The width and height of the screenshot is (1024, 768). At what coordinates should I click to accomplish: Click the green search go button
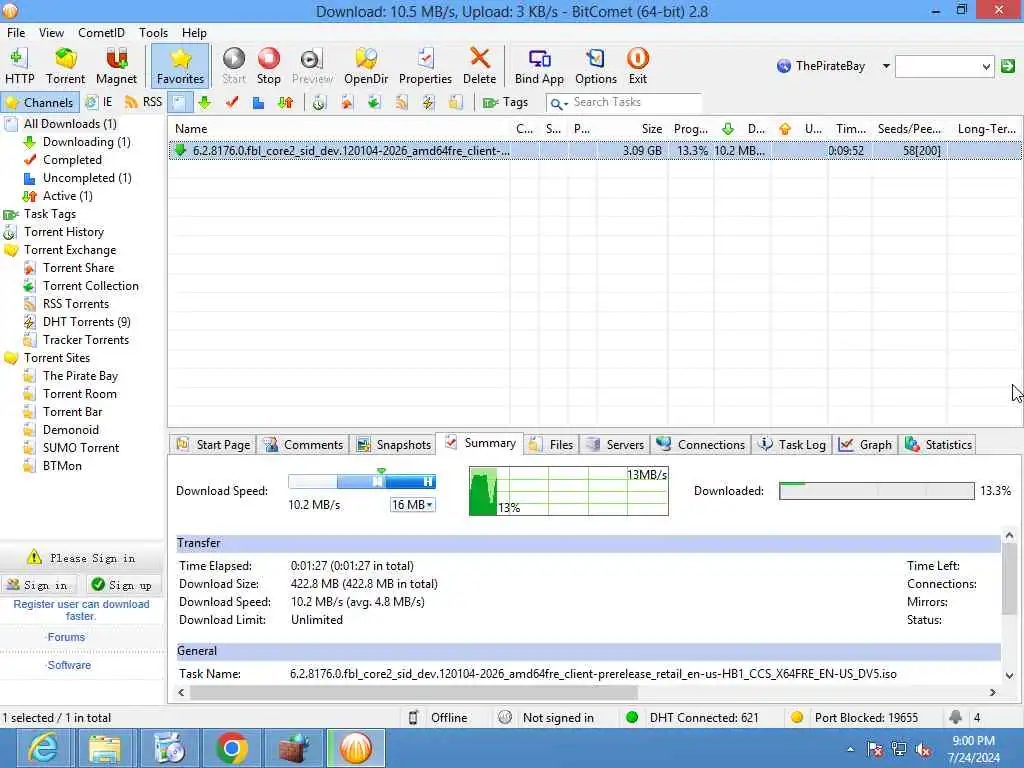(1008, 66)
